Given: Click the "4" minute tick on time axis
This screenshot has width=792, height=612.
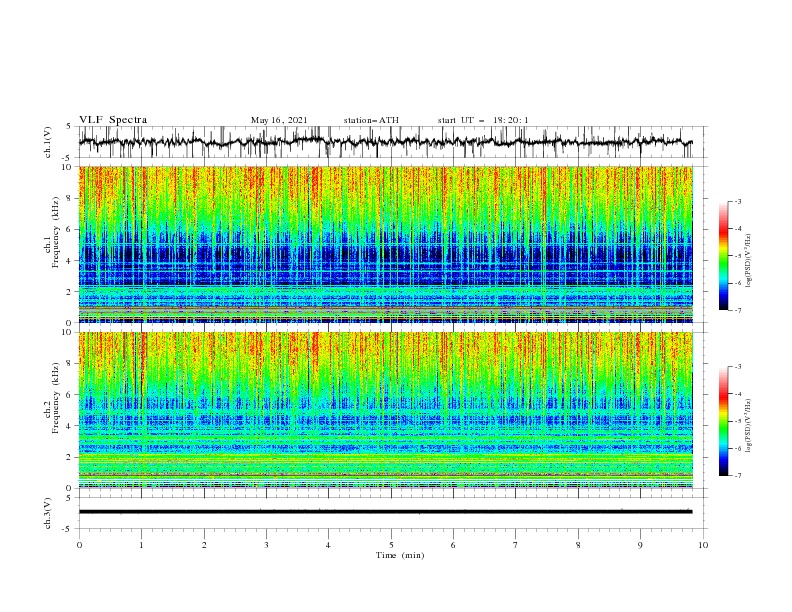Looking at the screenshot, I should (x=328, y=545).
